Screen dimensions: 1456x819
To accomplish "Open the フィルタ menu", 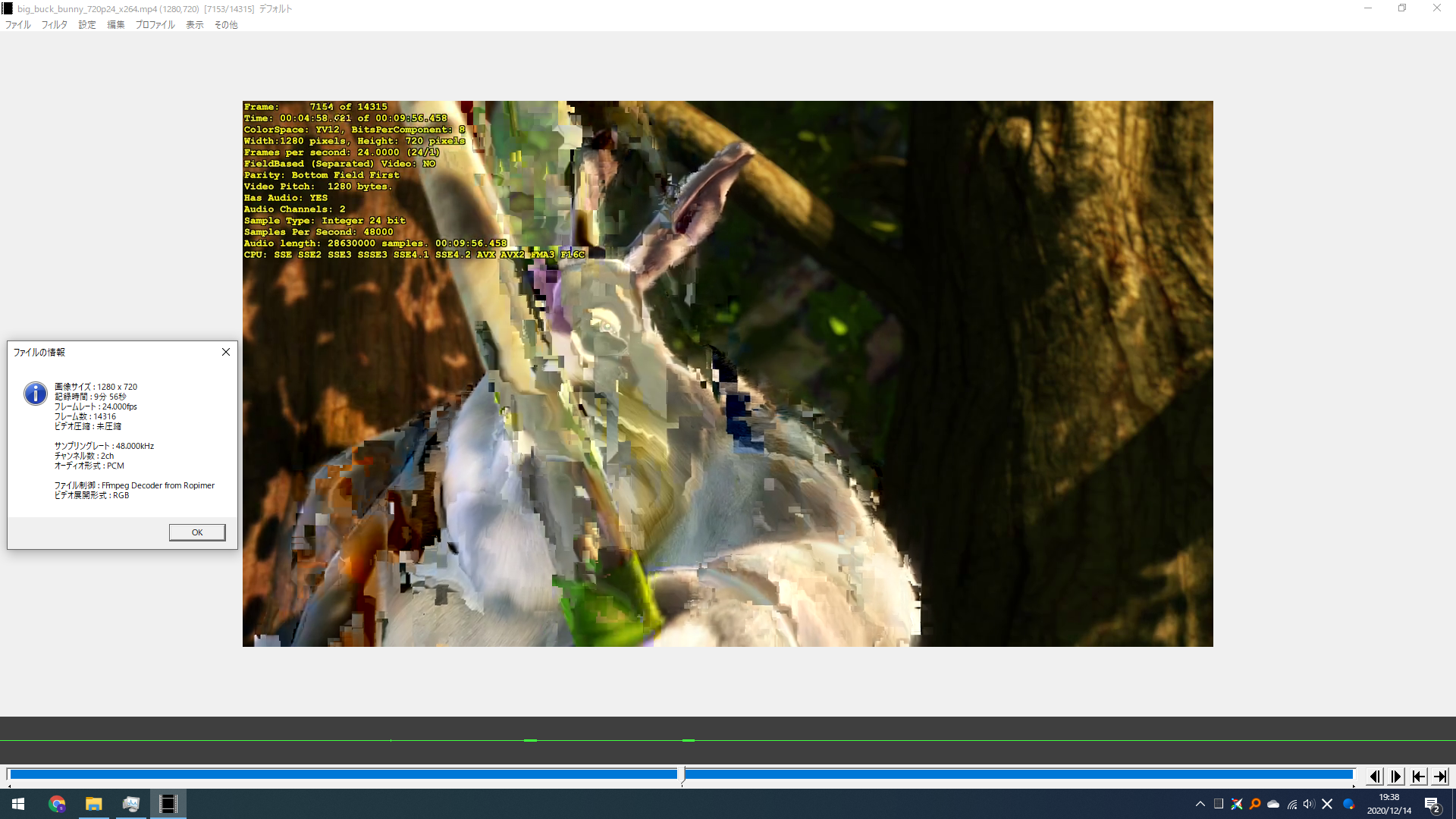I will tap(54, 25).
